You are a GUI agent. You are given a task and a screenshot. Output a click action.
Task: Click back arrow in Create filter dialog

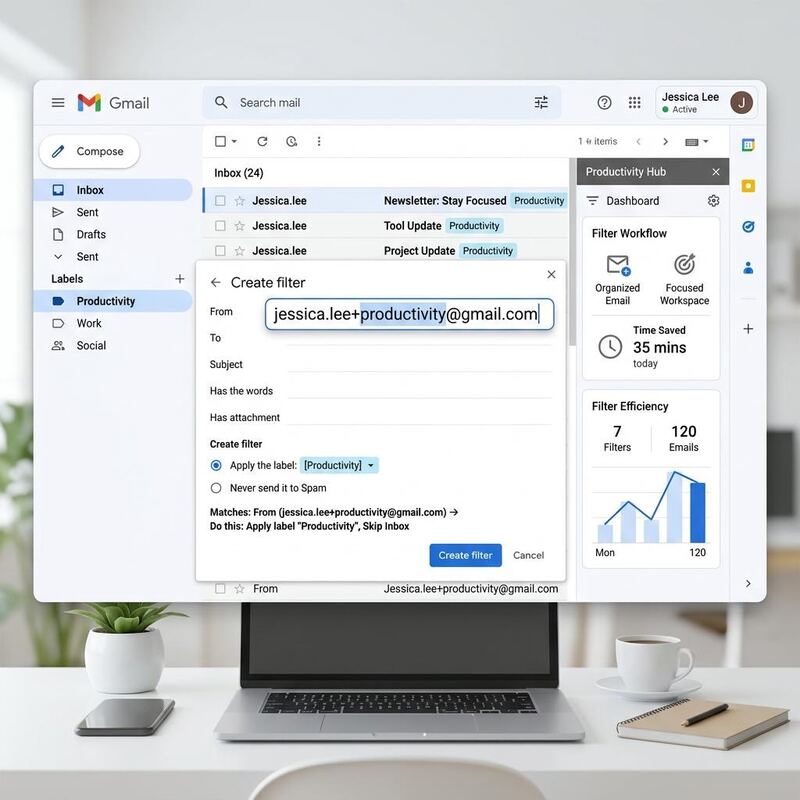pyautogui.click(x=216, y=282)
